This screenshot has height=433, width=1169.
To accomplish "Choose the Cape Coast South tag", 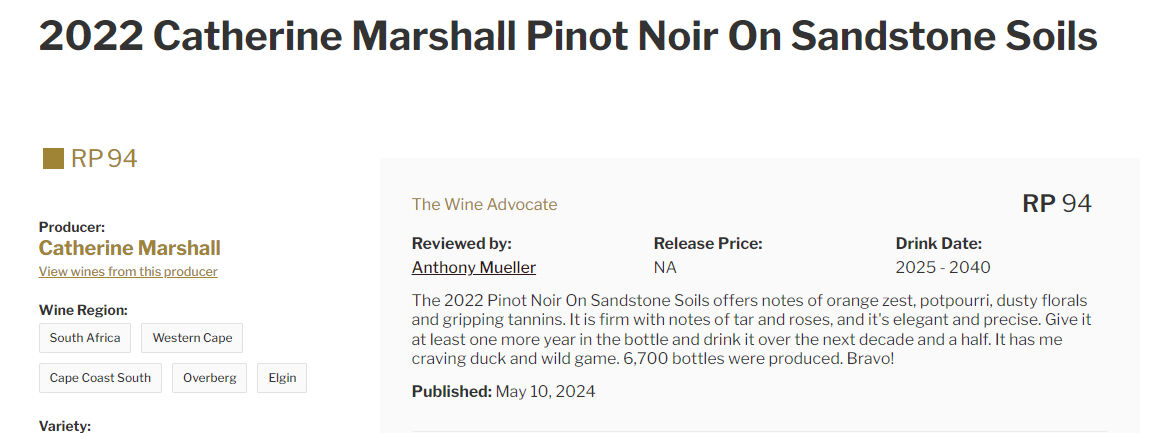I will point(100,378).
